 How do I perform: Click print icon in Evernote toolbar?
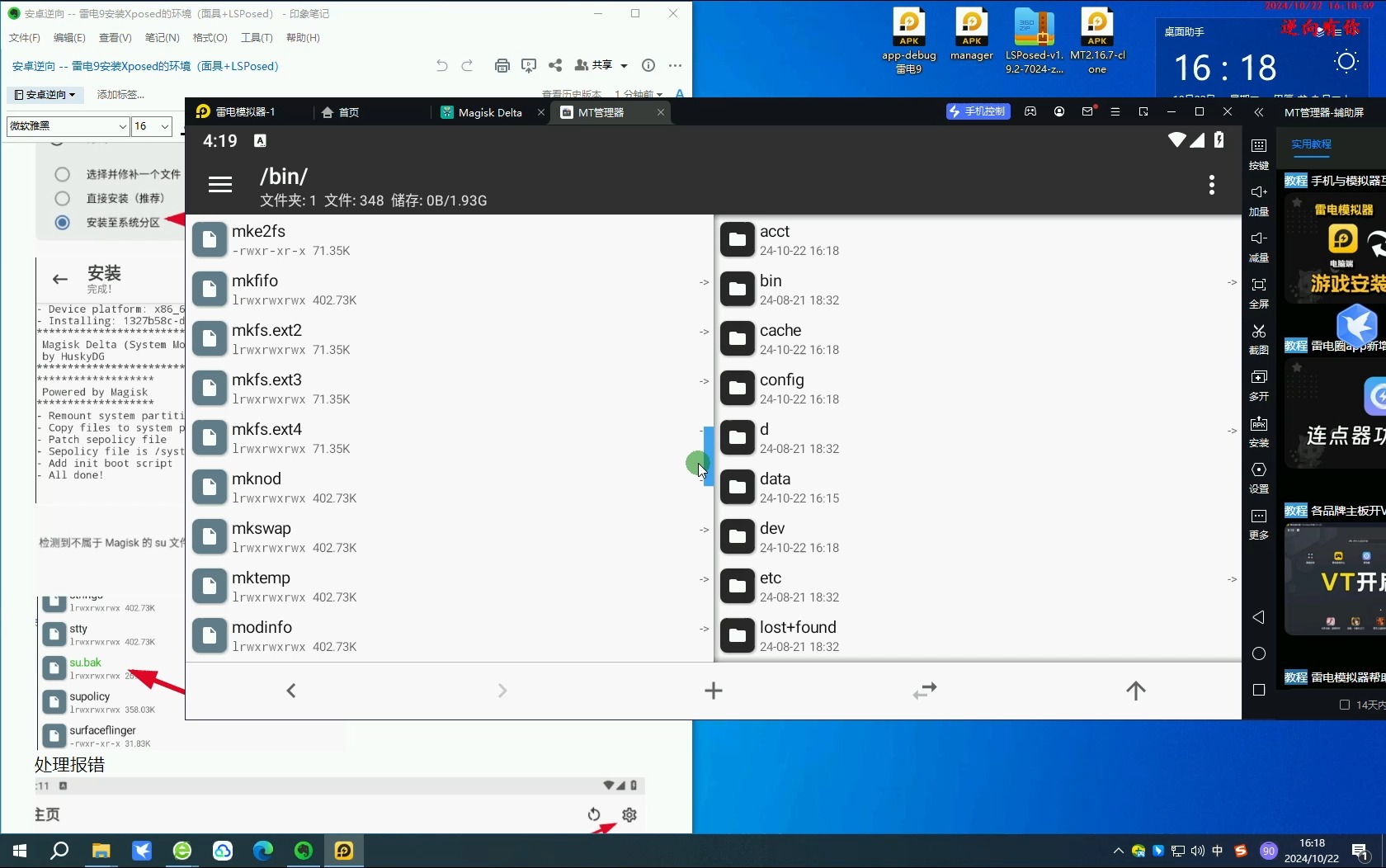coord(502,65)
